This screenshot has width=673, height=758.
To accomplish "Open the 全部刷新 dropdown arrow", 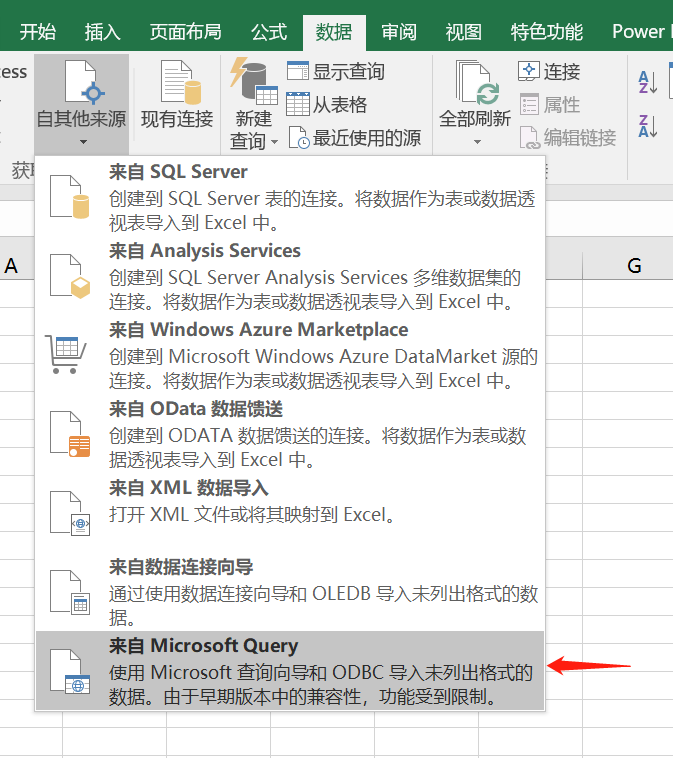I will pos(475,142).
